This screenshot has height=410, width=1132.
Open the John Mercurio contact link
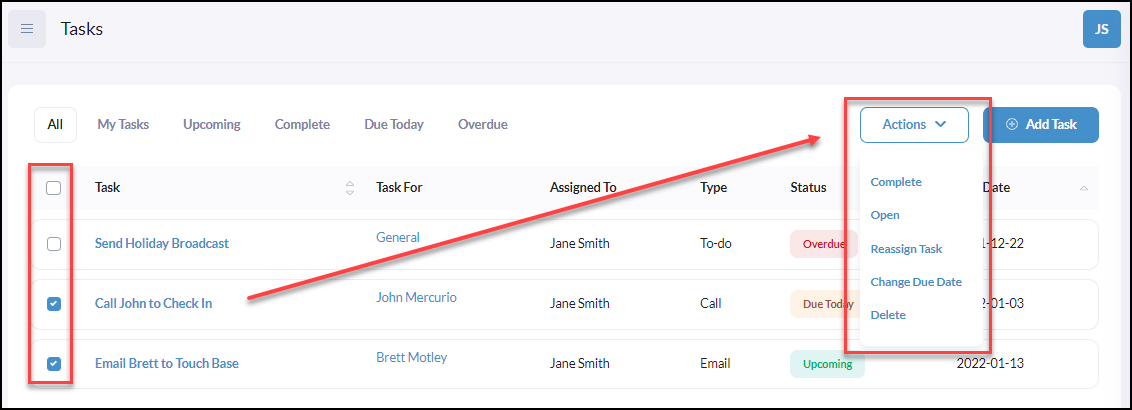[x=417, y=297]
